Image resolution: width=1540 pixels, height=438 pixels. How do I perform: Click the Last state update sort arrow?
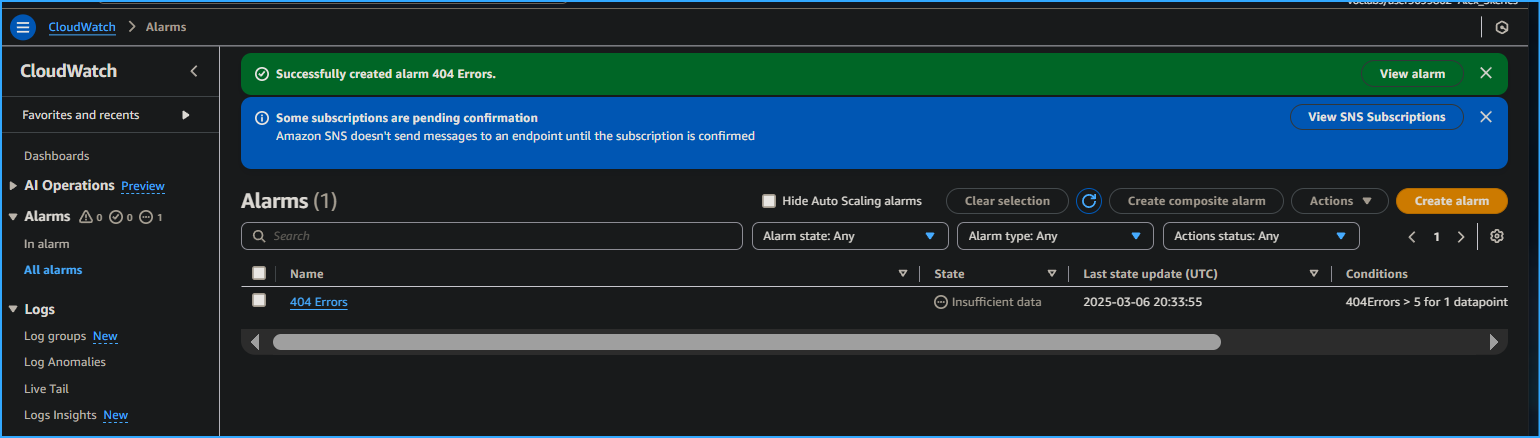(1314, 274)
